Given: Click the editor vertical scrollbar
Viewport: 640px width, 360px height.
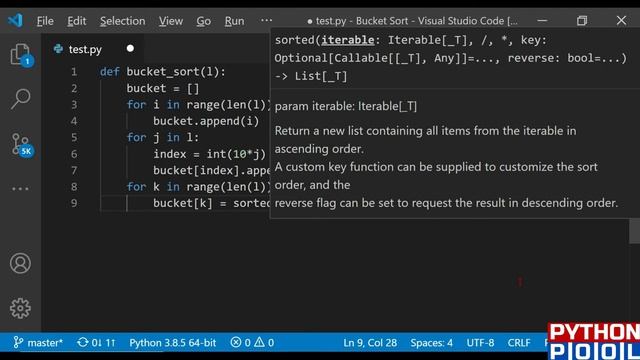Looking at the screenshot, I should click(x=634, y=231).
